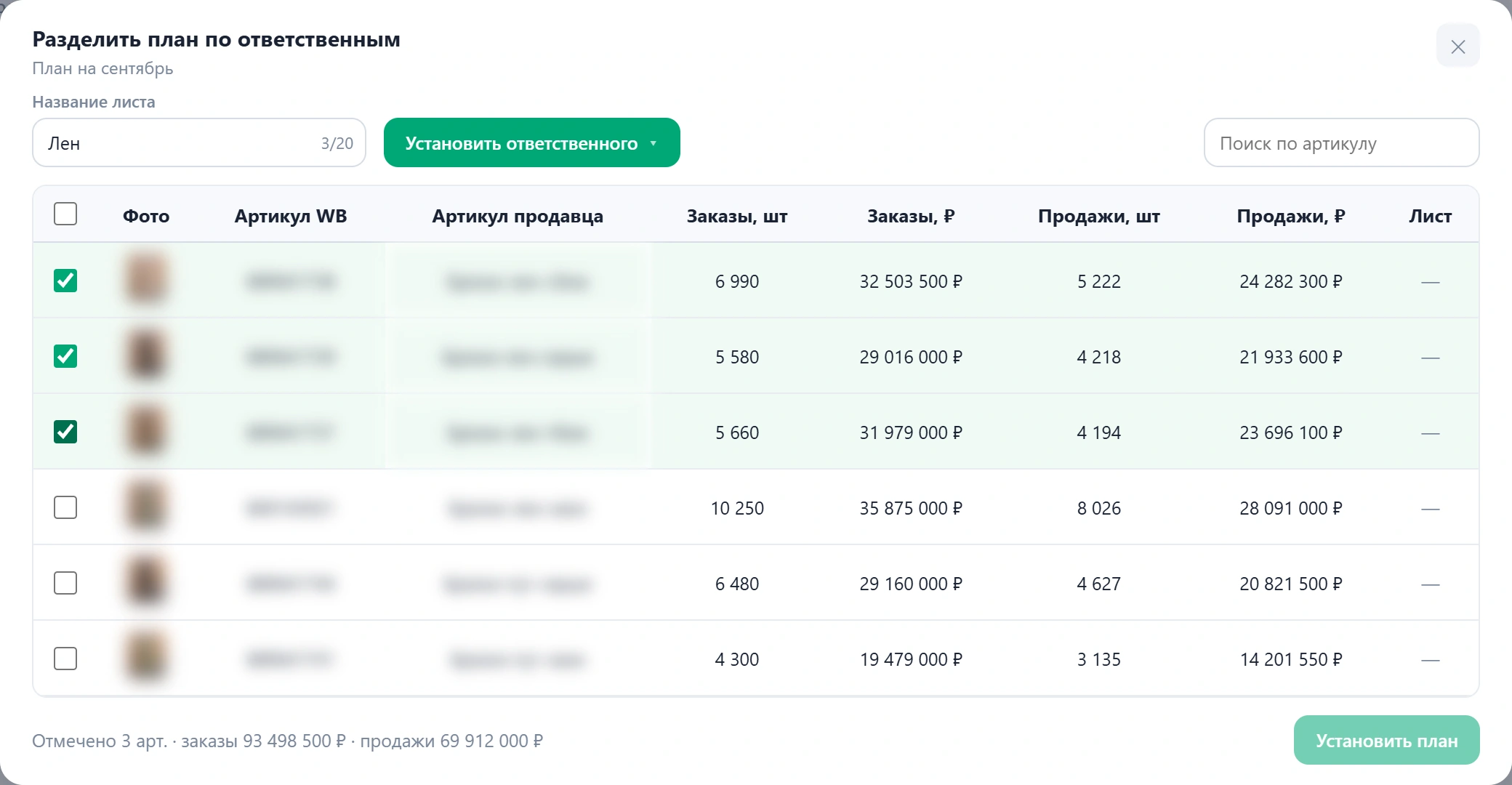Check the row with 10 250 orders
Screen dimensions: 1512x785
[x=65, y=507]
